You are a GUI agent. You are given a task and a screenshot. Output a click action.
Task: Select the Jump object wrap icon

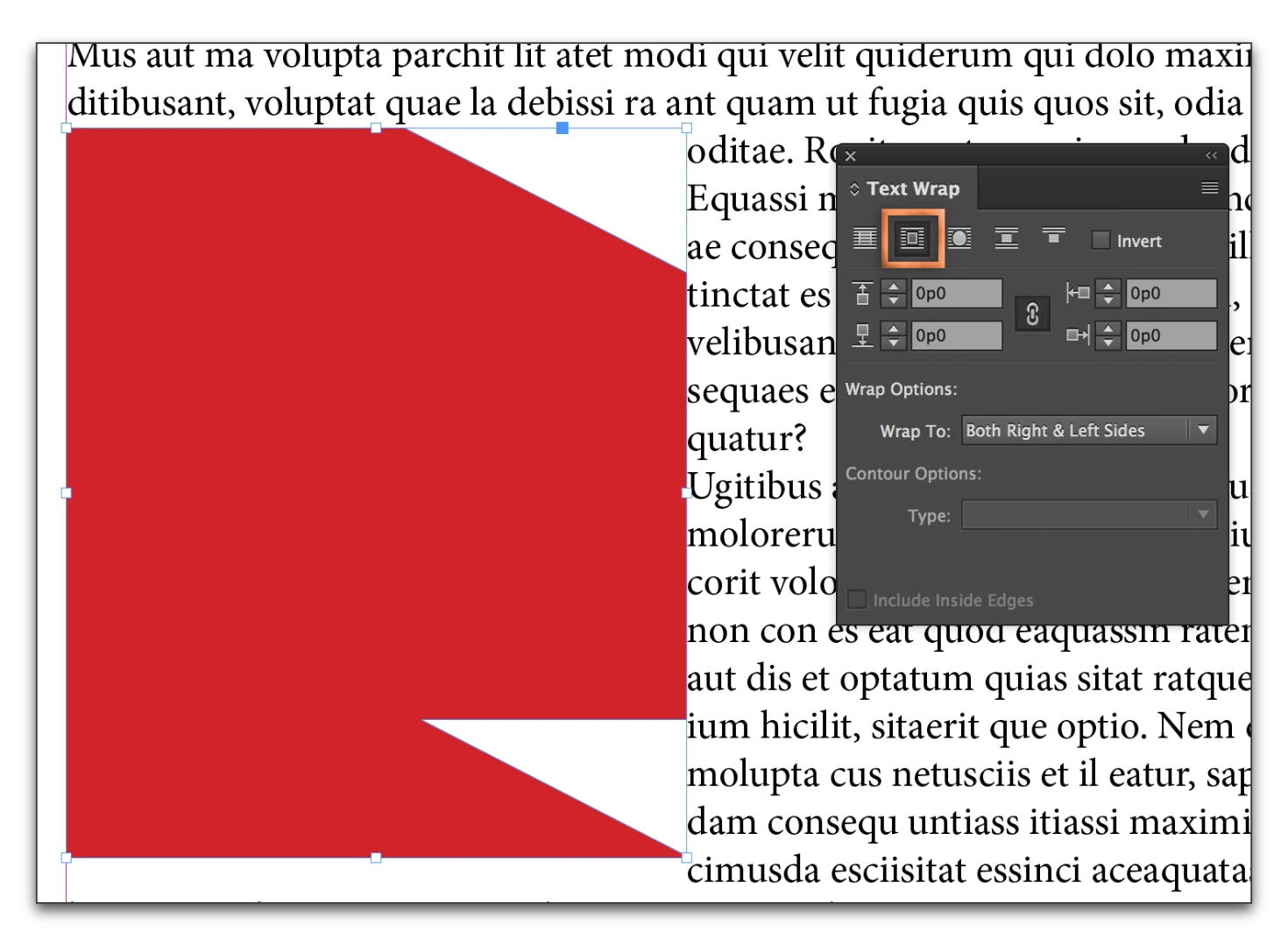coord(1007,238)
